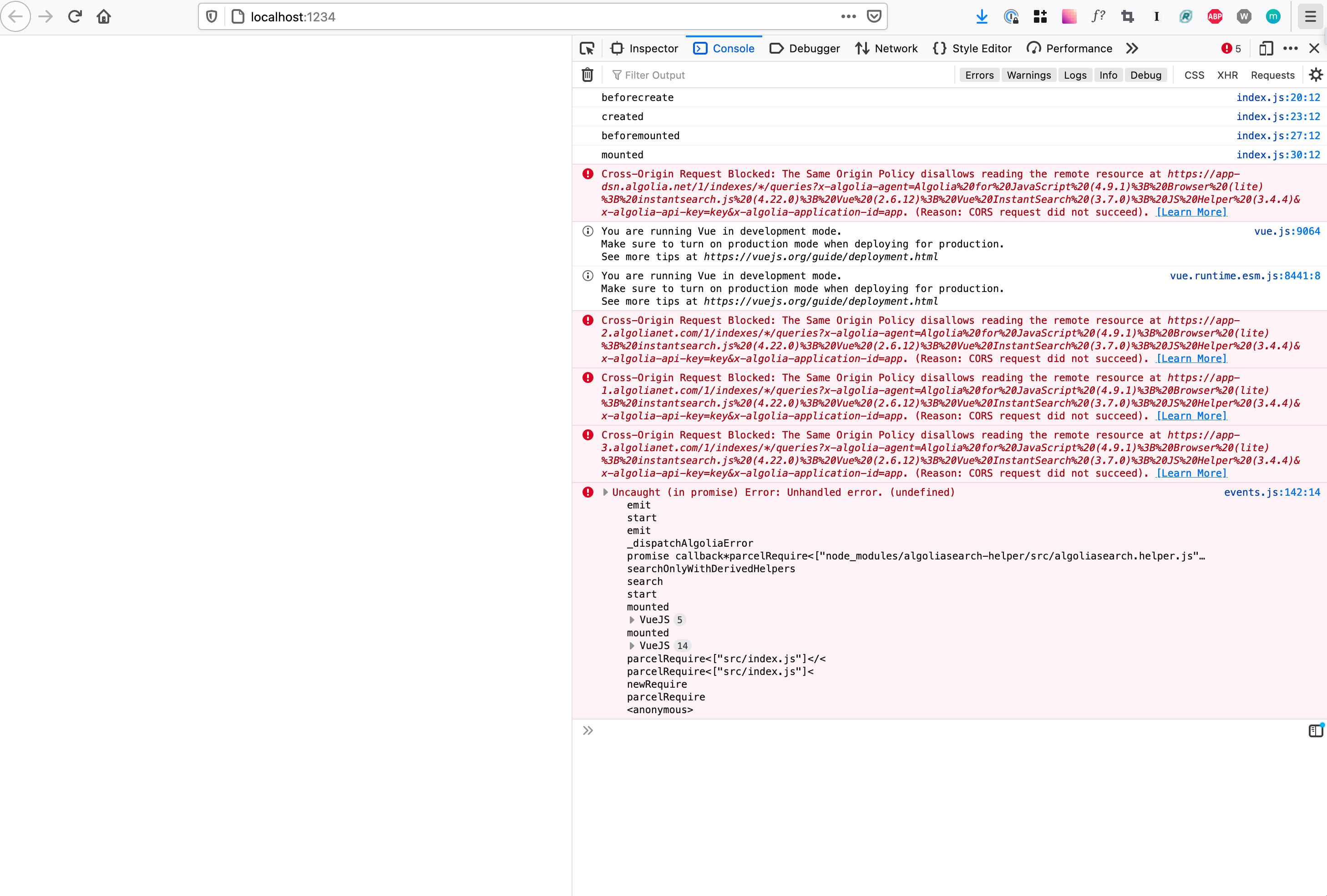Open the Downloads arrow icon
The image size is (1327, 896).
(x=982, y=16)
